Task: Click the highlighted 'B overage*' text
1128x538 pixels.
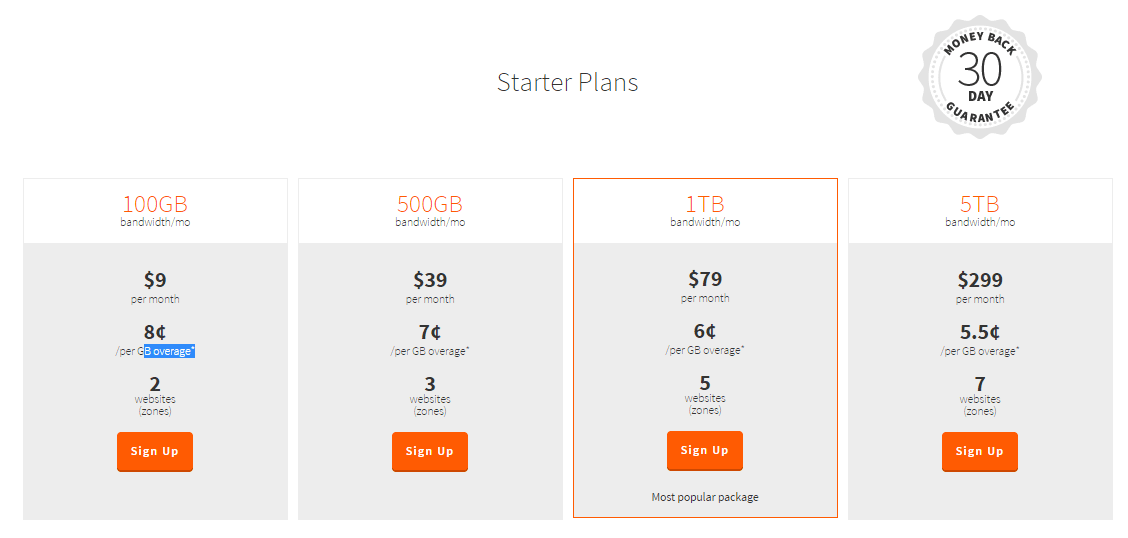Action: [x=170, y=351]
